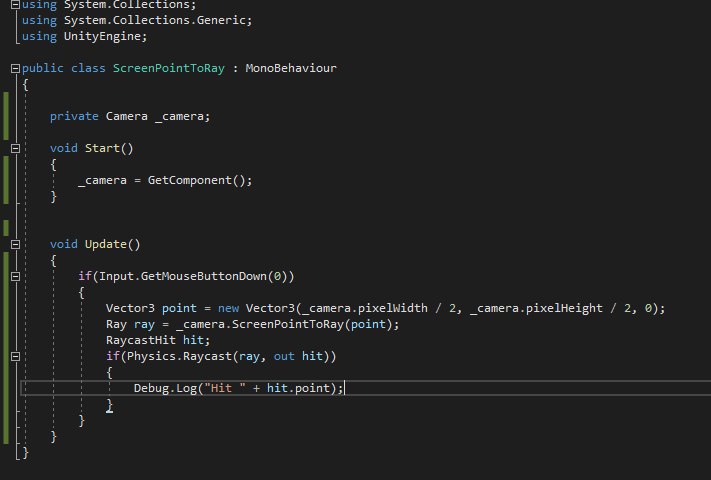
Task: Click the ScreenPointToRay class name
Action: pos(169,68)
